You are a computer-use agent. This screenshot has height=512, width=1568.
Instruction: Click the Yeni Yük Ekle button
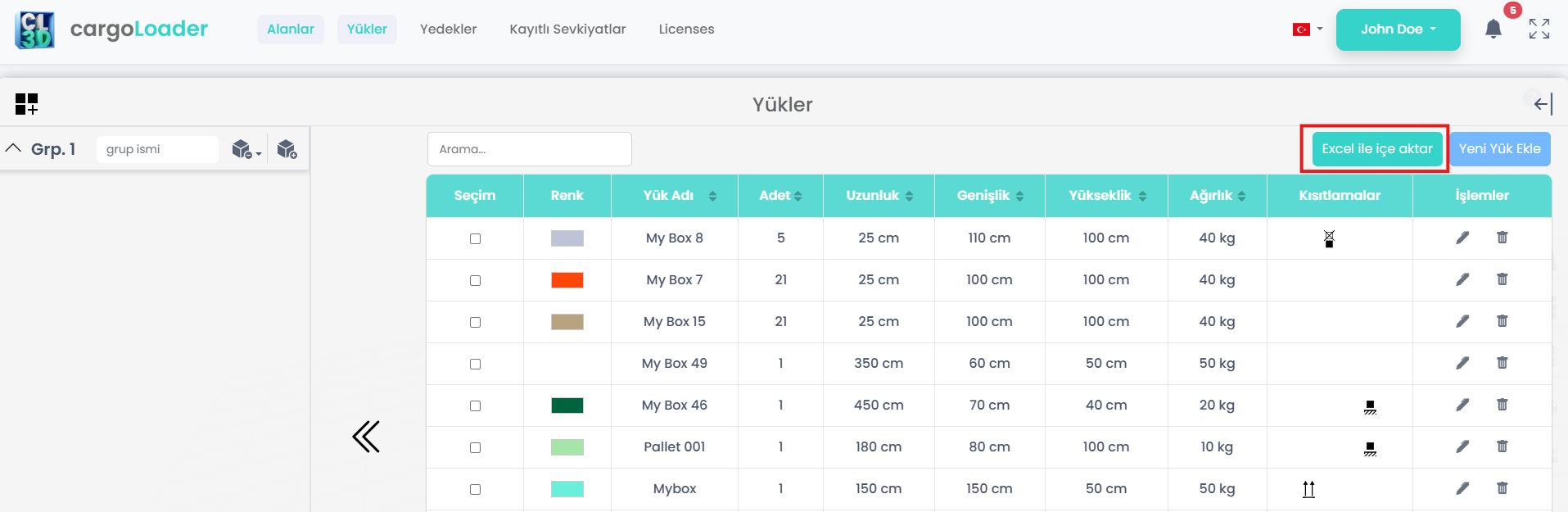(1499, 149)
